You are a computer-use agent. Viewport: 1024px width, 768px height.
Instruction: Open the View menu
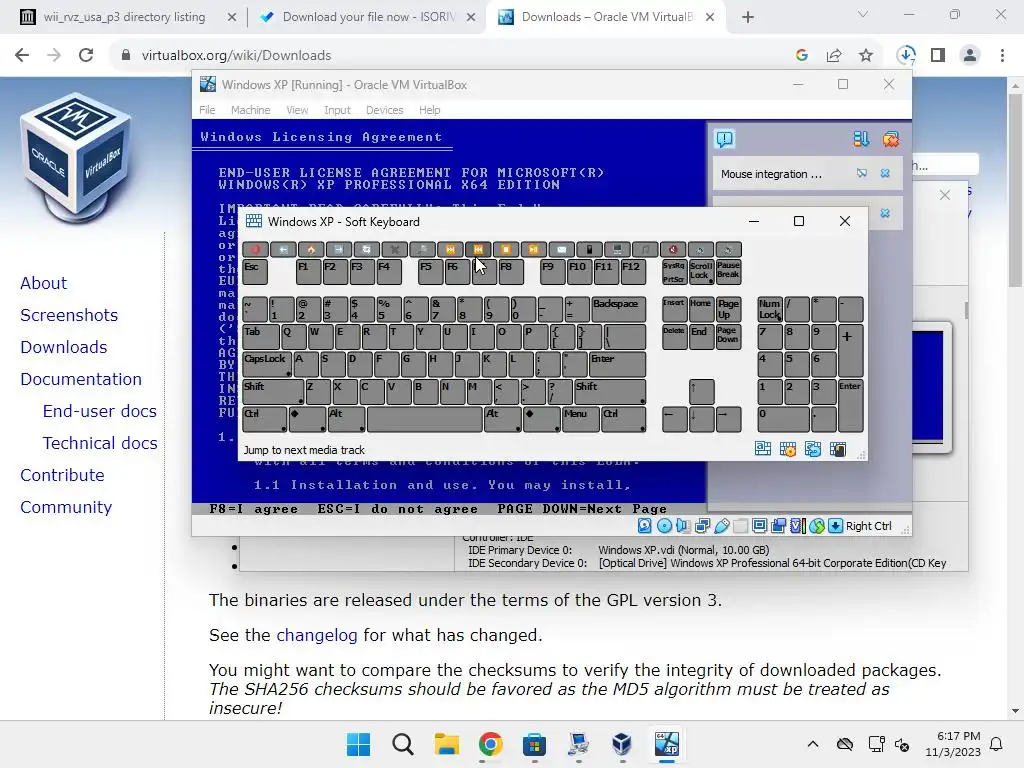[x=297, y=110]
